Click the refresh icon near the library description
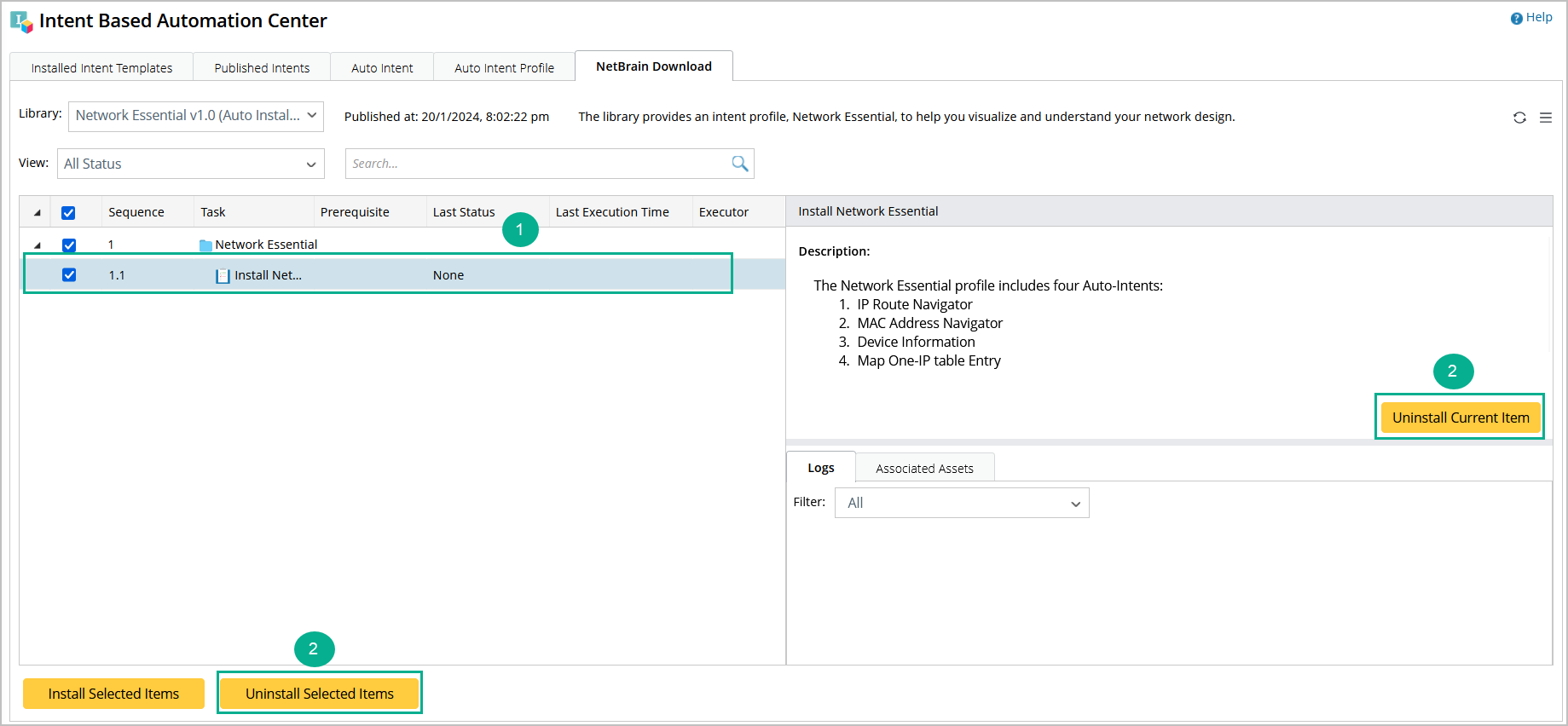 point(1519,118)
